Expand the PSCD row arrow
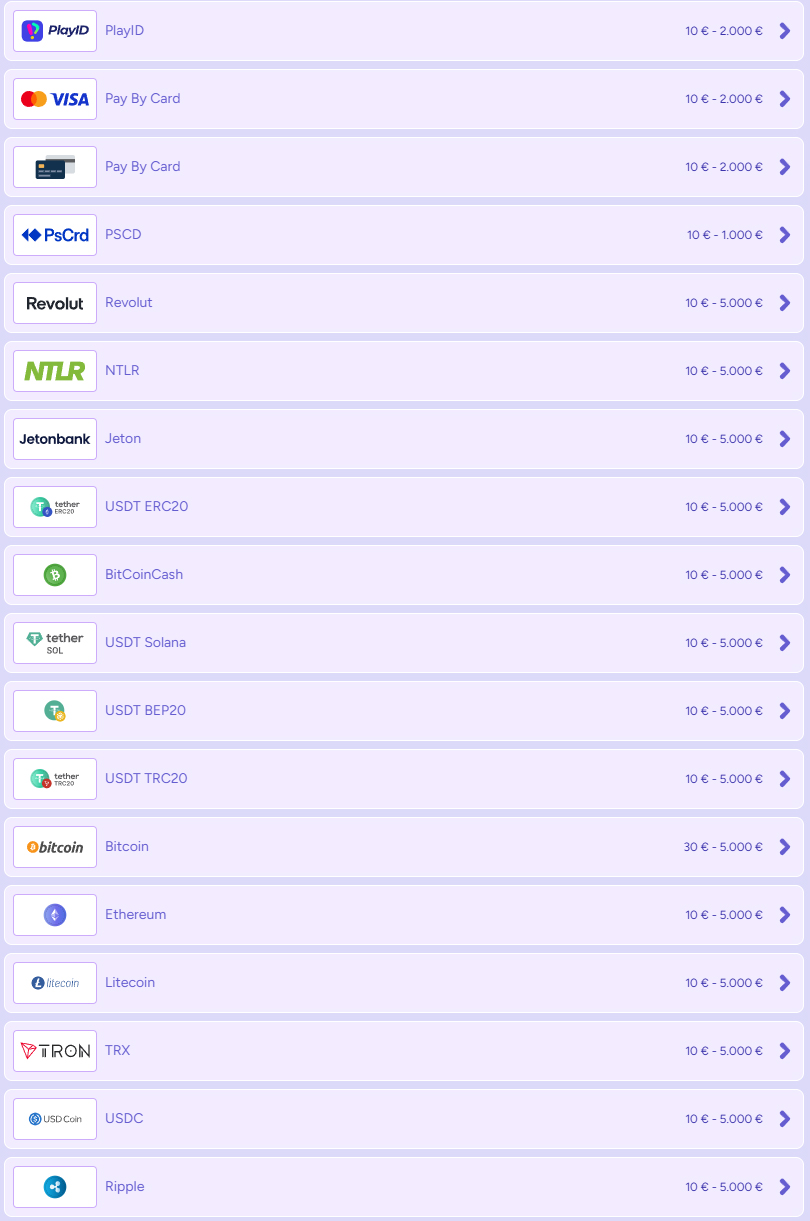Screen dimensions: 810x1221 pyautogui.click(x=785, y=235)
